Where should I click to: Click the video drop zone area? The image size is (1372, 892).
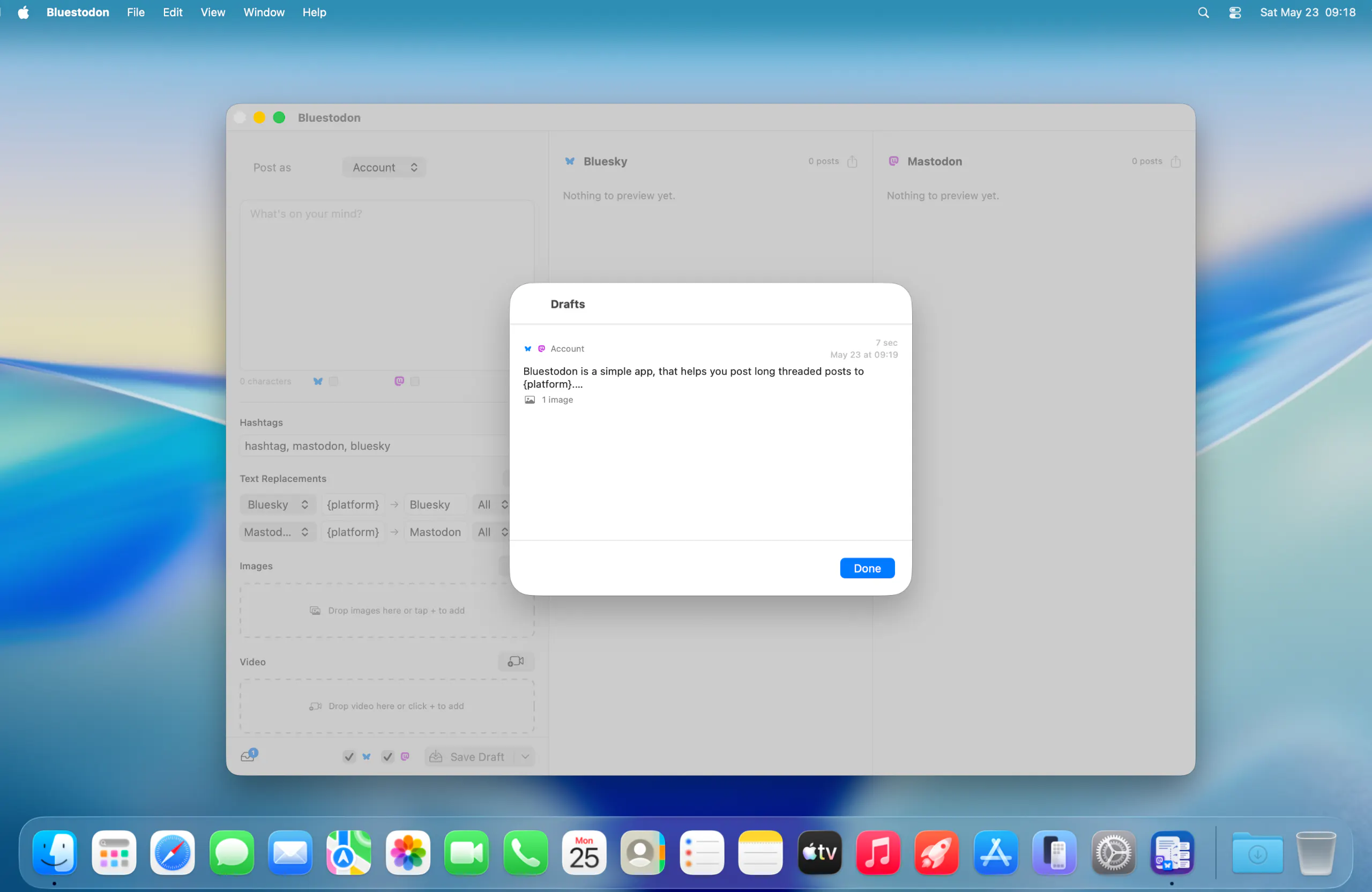(387, 706)
